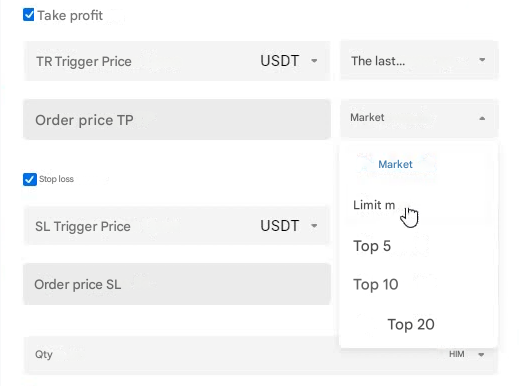Open USDT dropdown in SL Trigger Price
The width and height of the screenshot is (519, 386).
coord(289,226)
